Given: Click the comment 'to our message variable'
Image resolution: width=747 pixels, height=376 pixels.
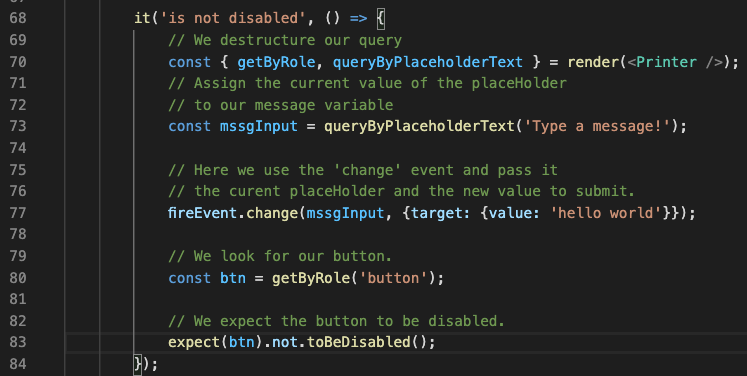Looking at the screenshot, I should click(x=281, y=105).
